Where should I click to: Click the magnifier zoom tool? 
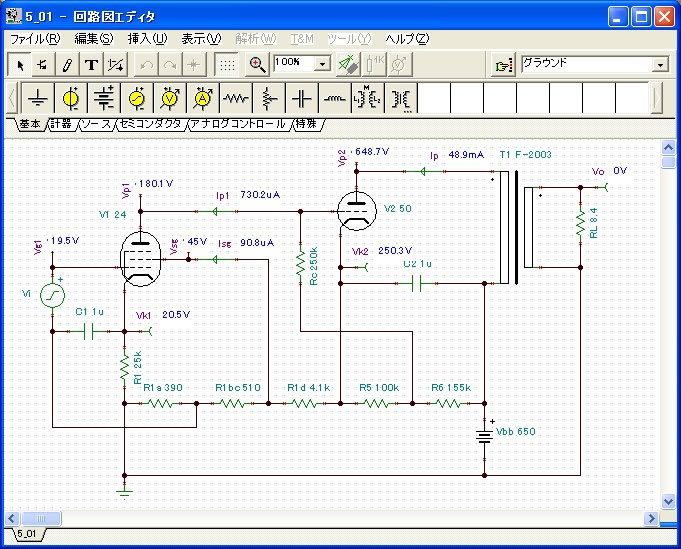click(257, 64)
